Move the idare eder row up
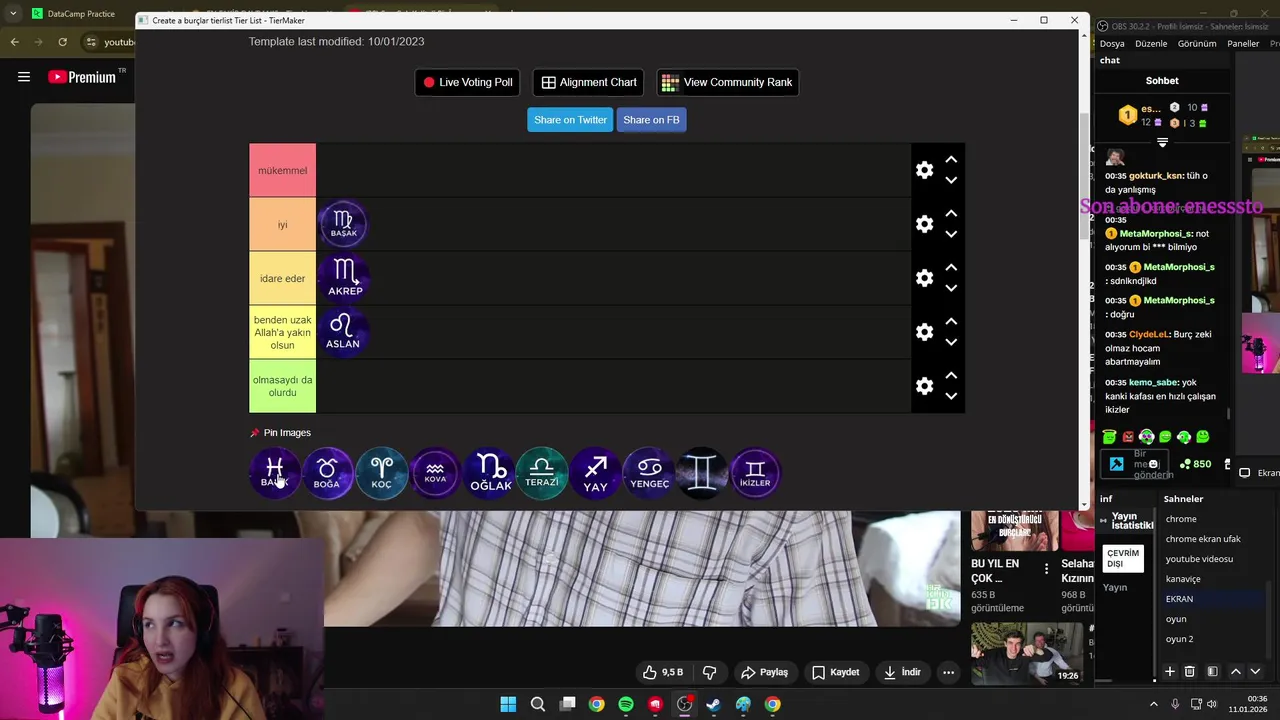This screenshot has height=720, width=1280. [951, 268]
